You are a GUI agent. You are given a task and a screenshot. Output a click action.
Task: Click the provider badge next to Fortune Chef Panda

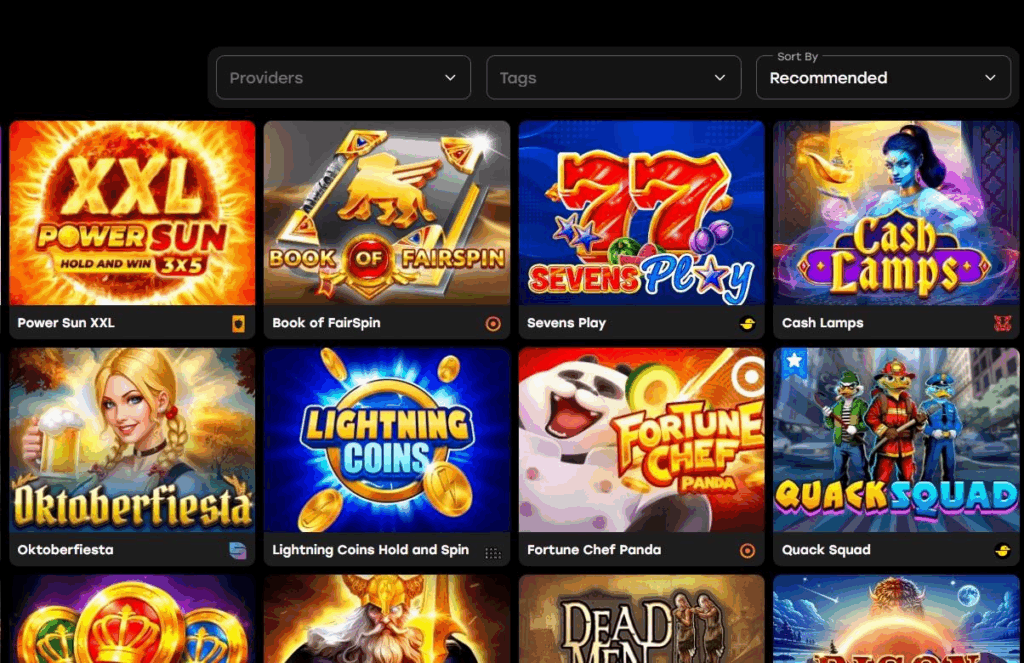point(748,550)
